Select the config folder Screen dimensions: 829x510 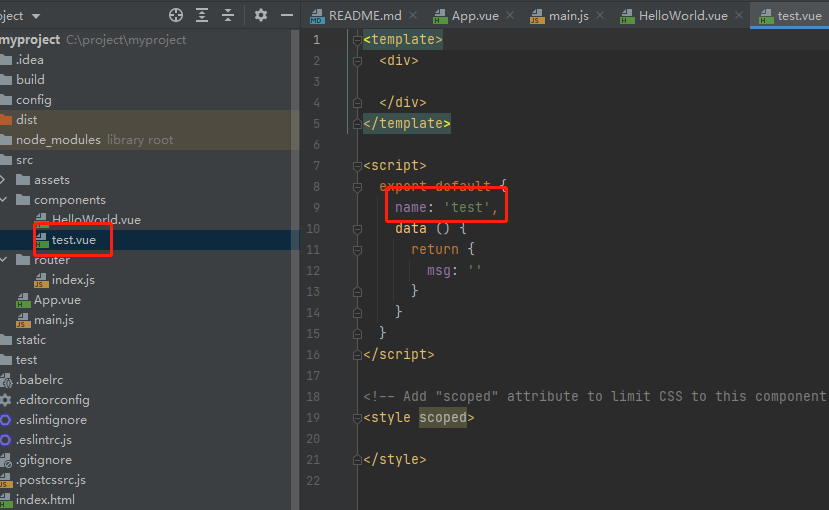34,100
